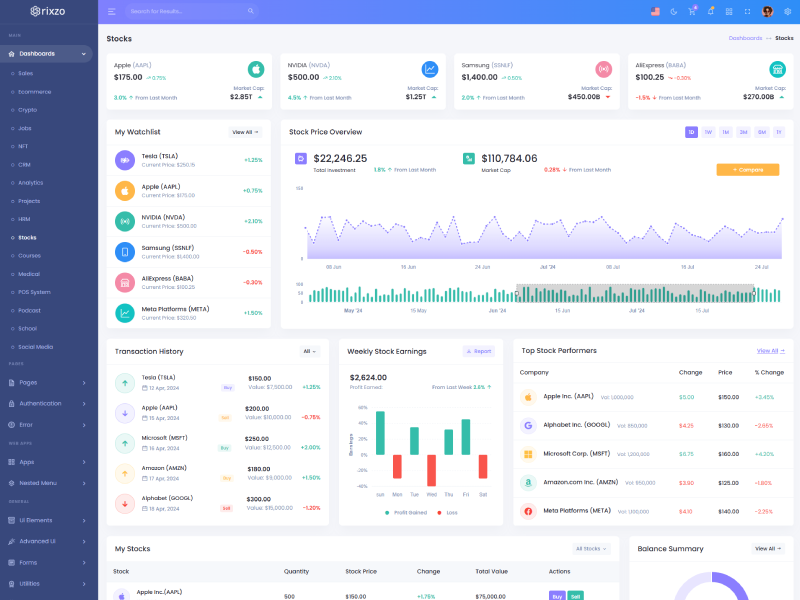
Task: Click the Tesla (TSLA) watchlist icon
Action: [124, 160]
